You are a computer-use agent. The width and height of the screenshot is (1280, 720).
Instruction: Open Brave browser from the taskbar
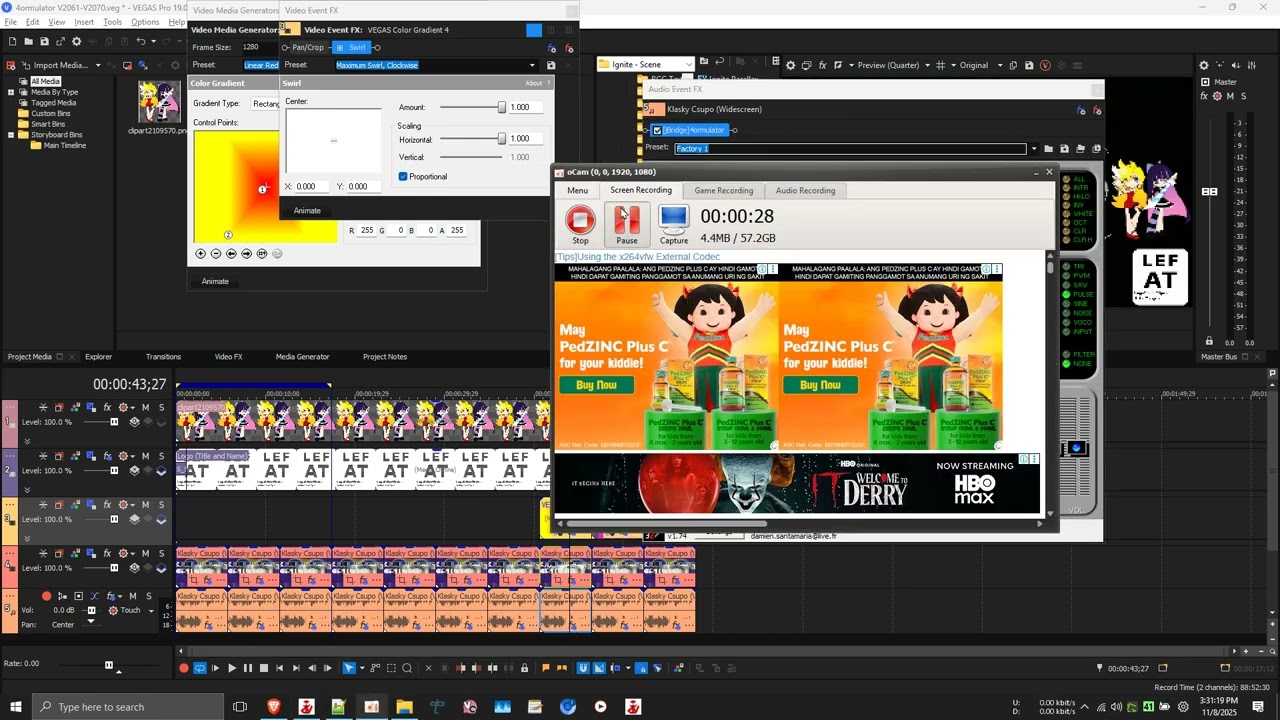pyautogui.click(x=274, y=707)
